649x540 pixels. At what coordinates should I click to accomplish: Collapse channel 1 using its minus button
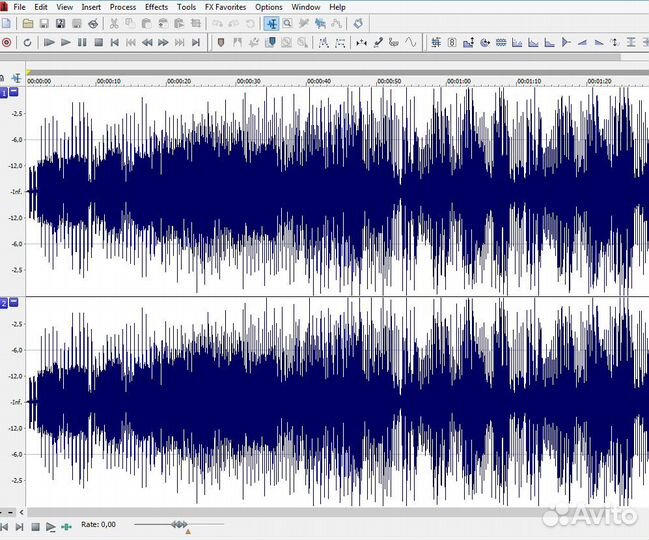click(x=14, y=92)
